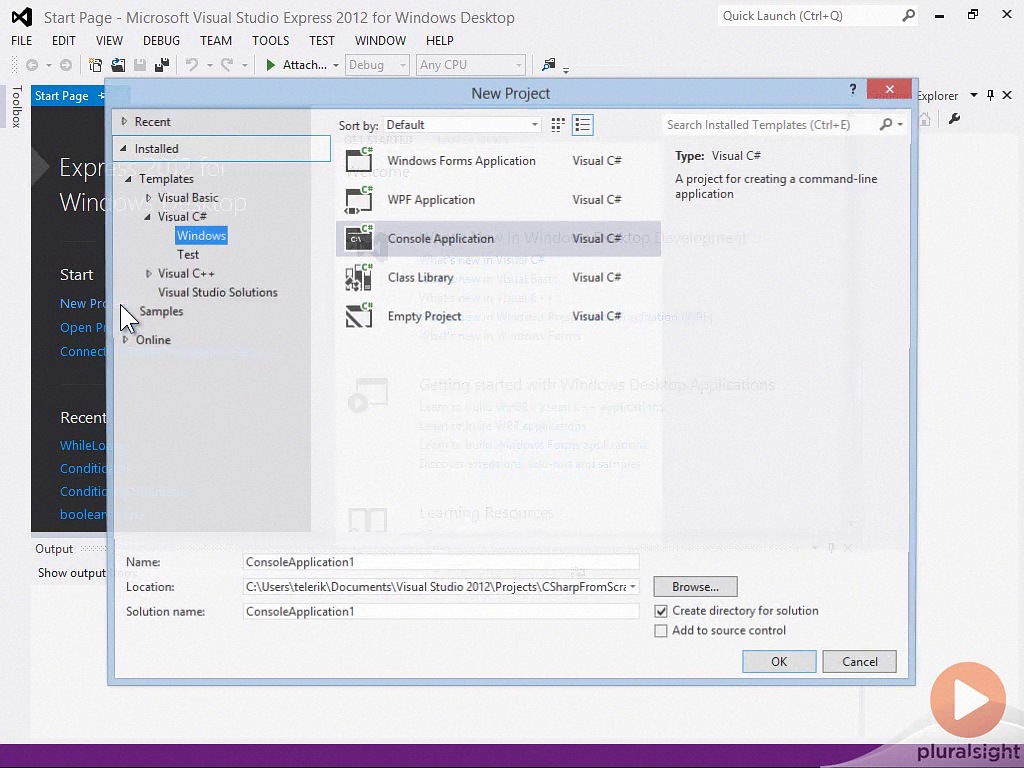Select the WPF Application template icon
1024x768 pixels.
click(x=359, y=199)
